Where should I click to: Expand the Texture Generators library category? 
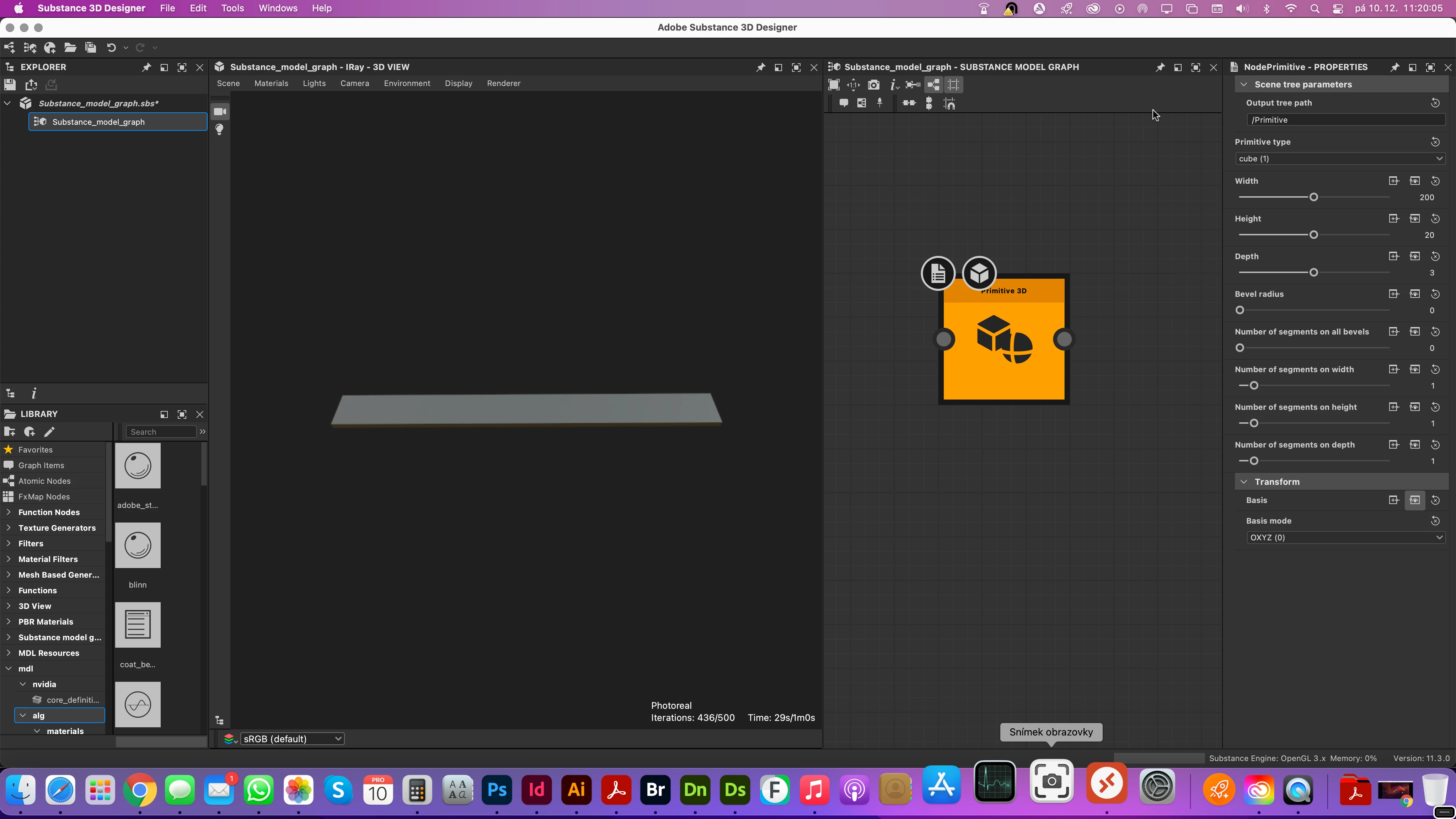(x=9, y=528)
